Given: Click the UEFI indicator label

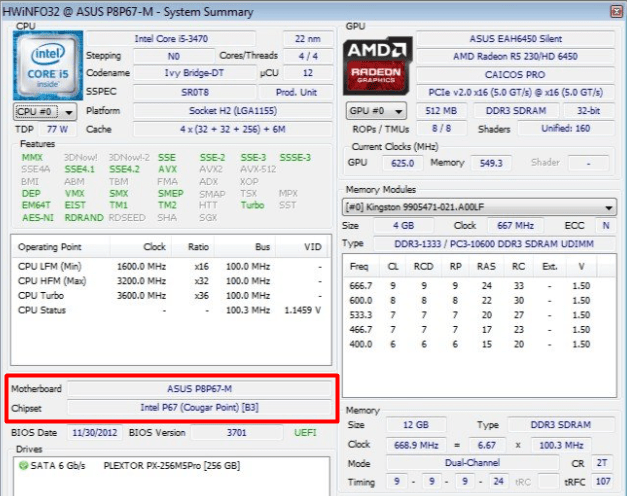Looking at the screenshot, I should [x=306, y=433].
